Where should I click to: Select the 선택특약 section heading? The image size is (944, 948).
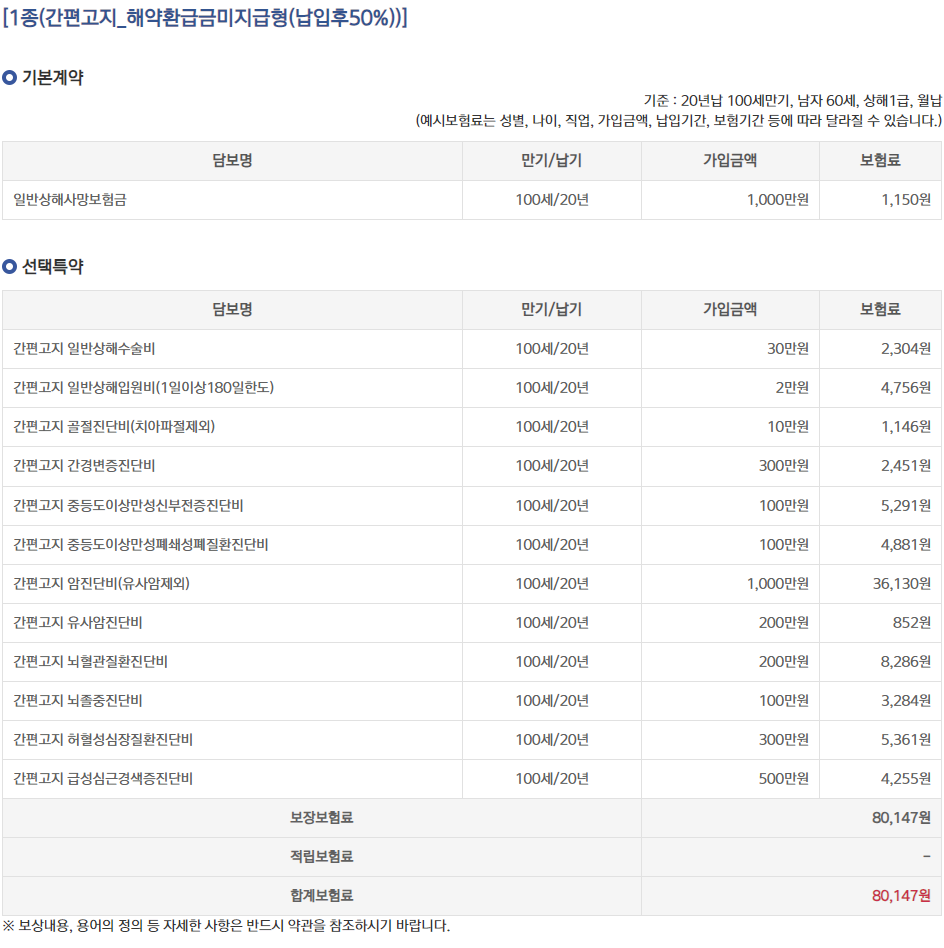53,267
